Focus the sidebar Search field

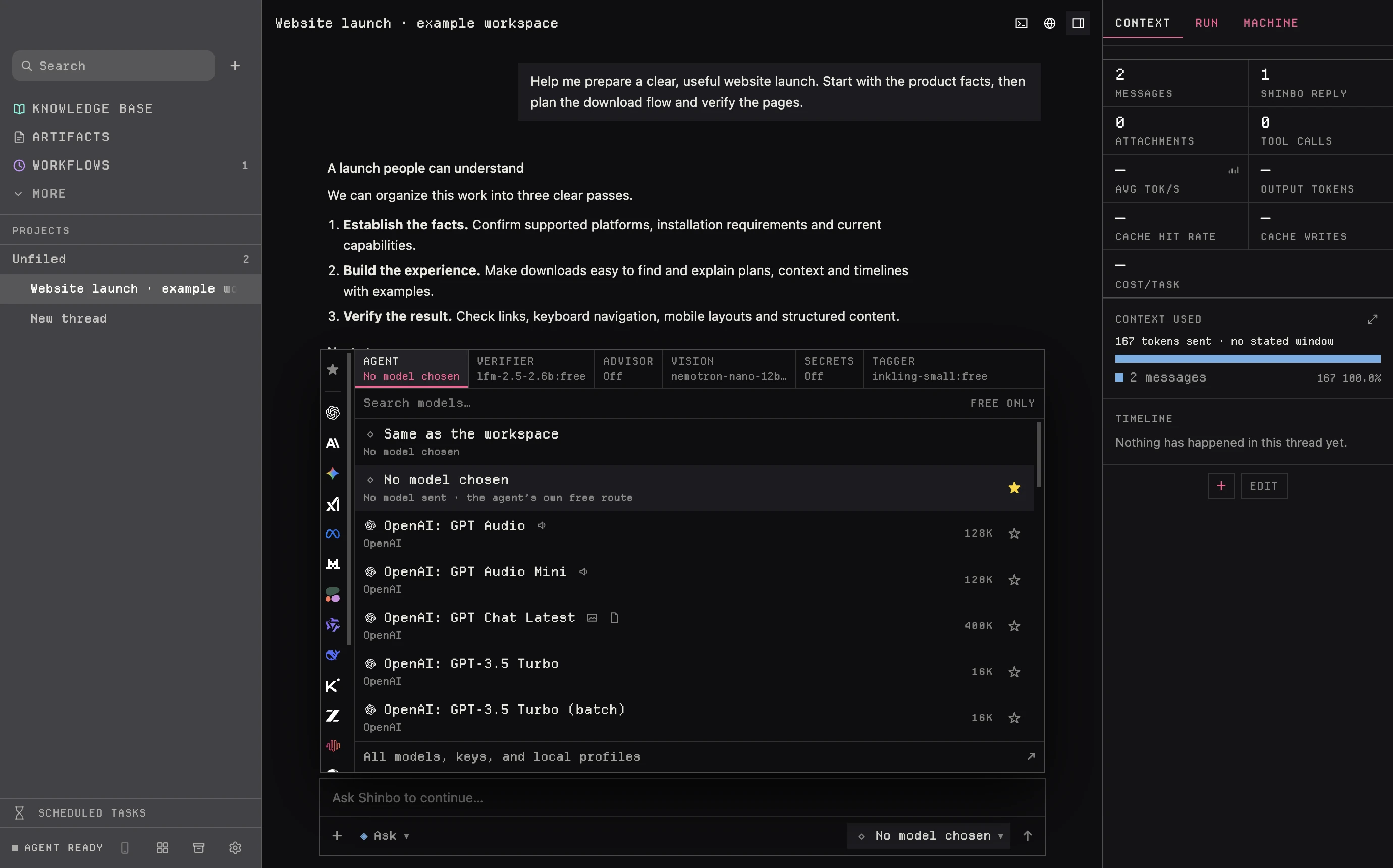pos(113,66)
